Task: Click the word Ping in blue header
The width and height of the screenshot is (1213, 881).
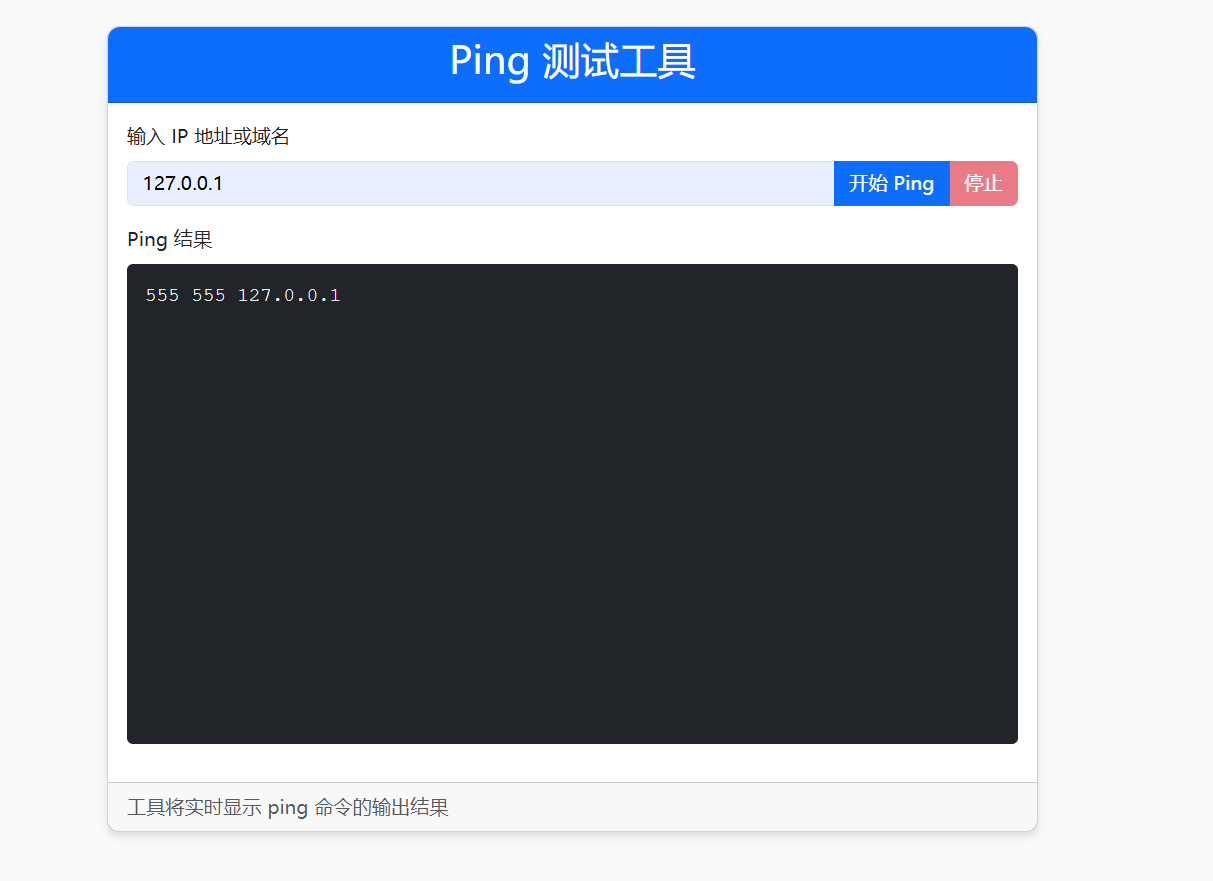Action: (x=489, y=62)
